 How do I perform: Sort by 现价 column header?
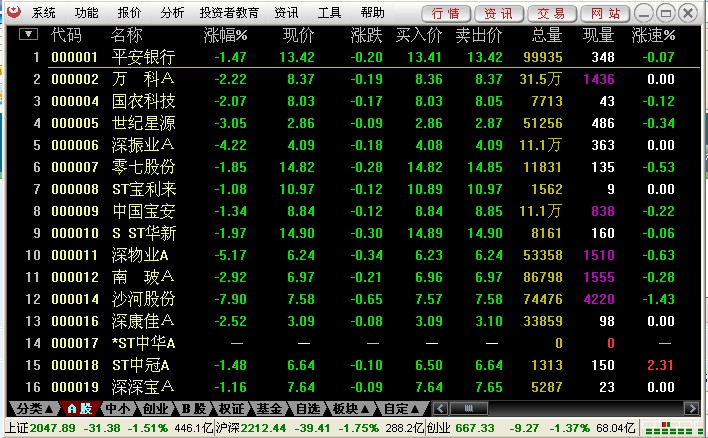pyautogui.click(x=298, y=35)
